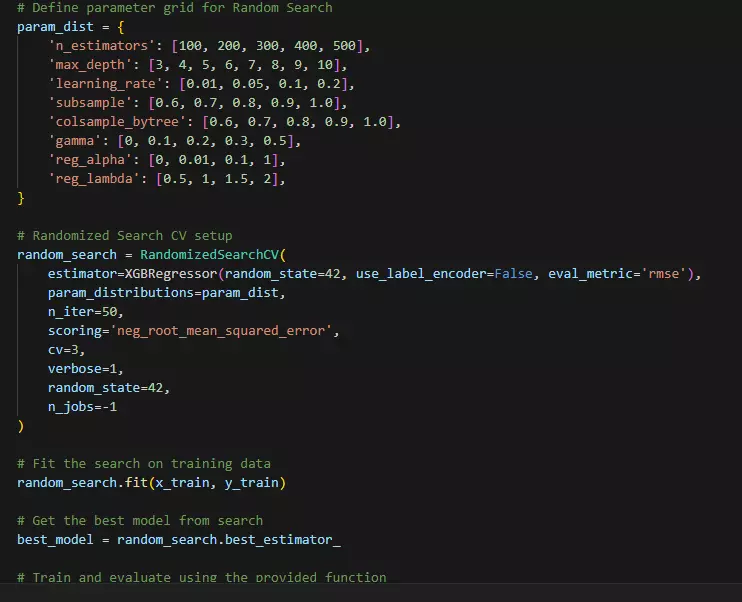Screen dimensions: 742x602
Task: Click the comment "# Train and evaluate using the provided function"
Action: [x=202, y=577]
